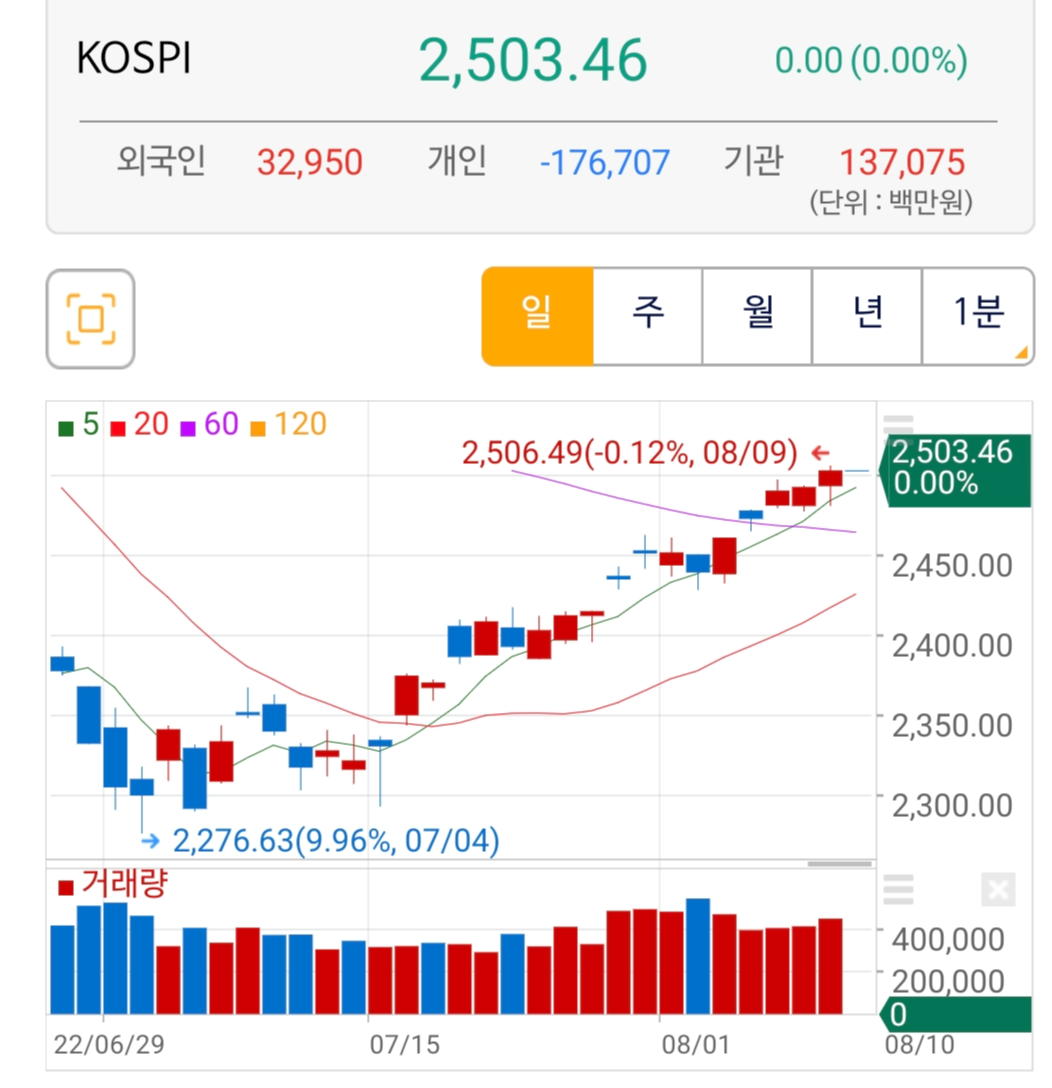Click the 개인 net value -176,707

point(604,163)
